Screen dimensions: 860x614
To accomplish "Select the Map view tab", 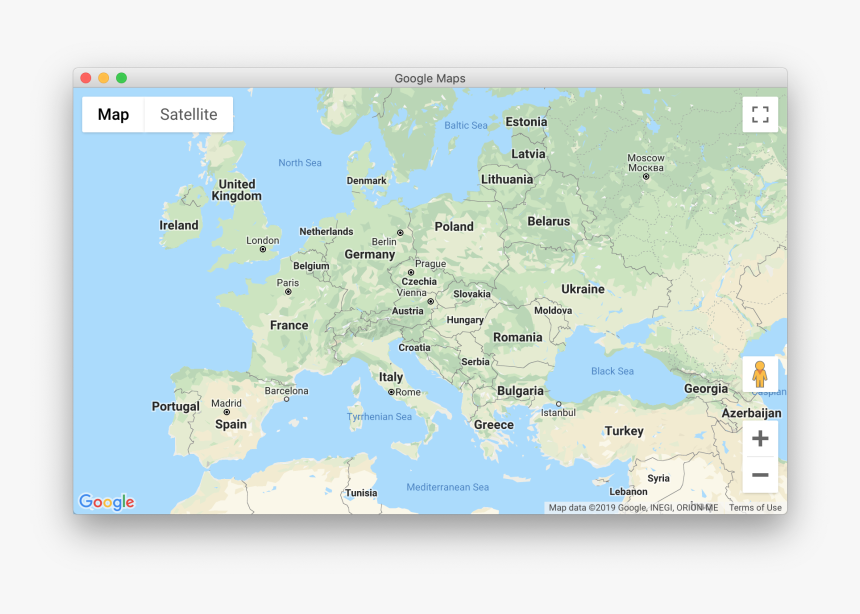I will 112,114.
